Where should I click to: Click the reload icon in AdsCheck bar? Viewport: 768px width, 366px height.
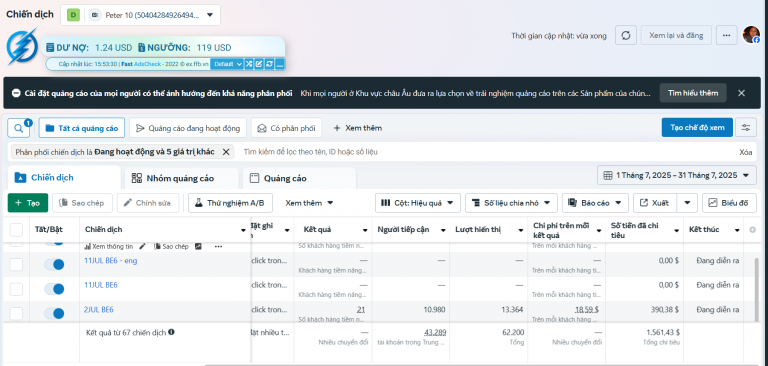(x=269, y=64)
